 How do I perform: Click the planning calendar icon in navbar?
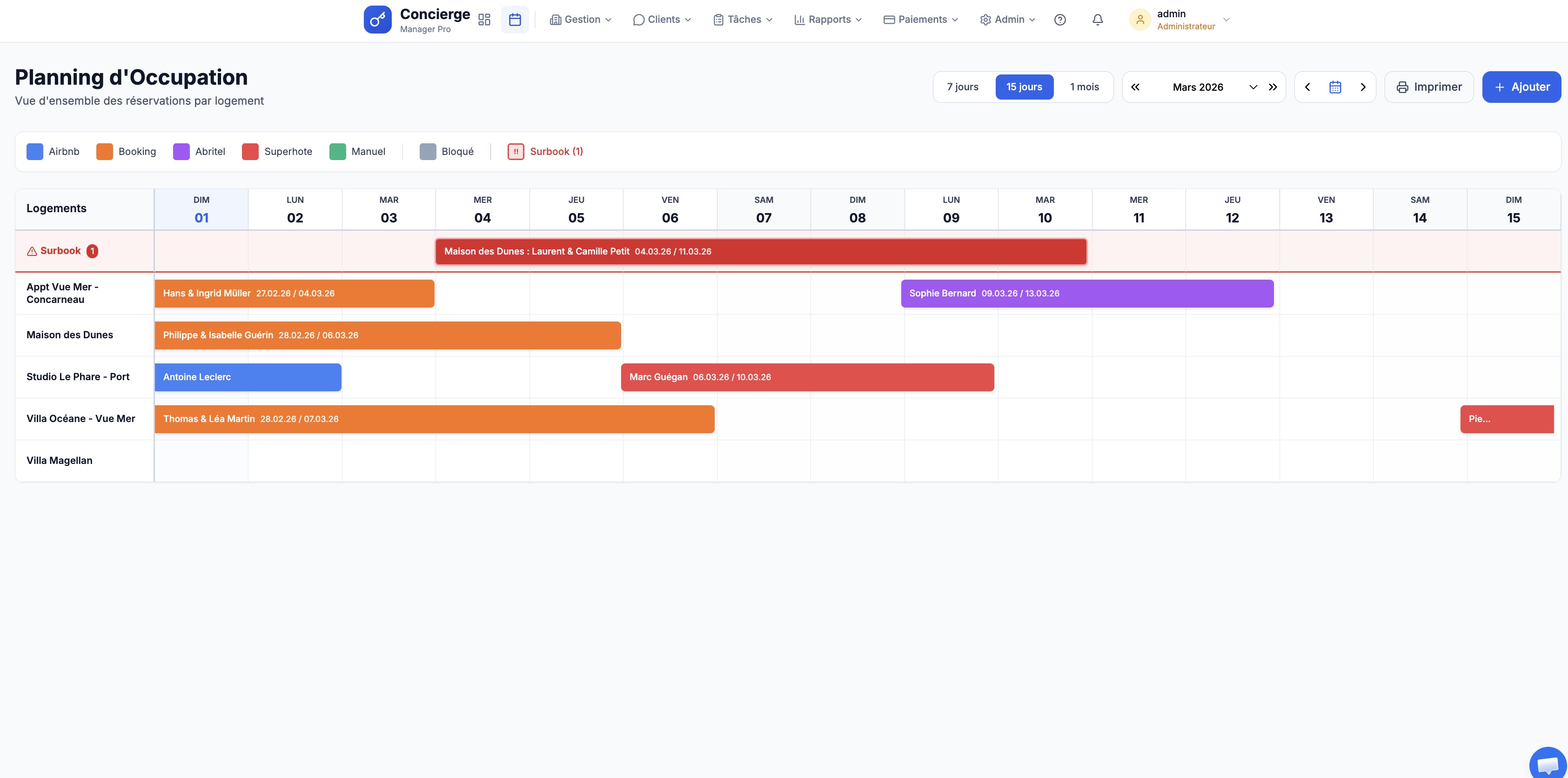coord(514,20)
